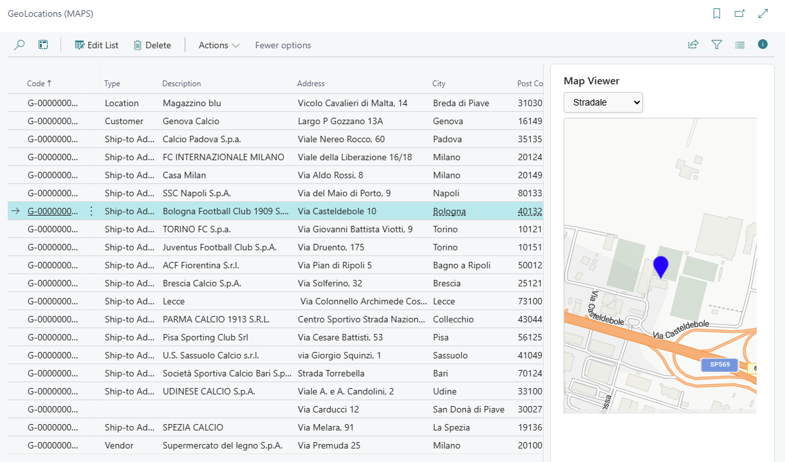Open the Stradale map type dropdown
Viewport: 785px width, 462px height.
(x=603, y=102)
